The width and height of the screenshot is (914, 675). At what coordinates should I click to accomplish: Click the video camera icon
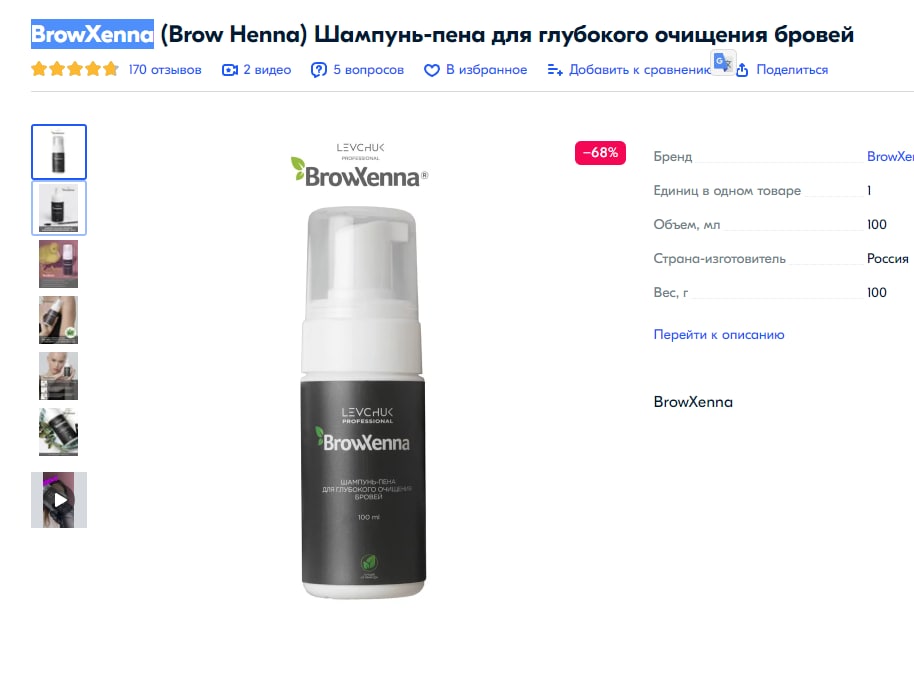coord(230,70)
